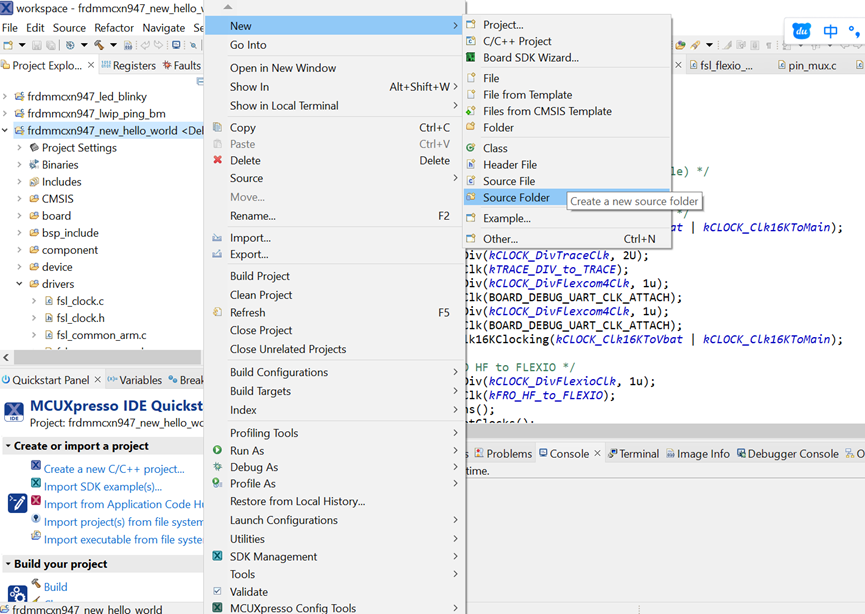Click the MCUXpresso IDE logo in Quickstart panel
865x614 pixels.
[14, 411]
